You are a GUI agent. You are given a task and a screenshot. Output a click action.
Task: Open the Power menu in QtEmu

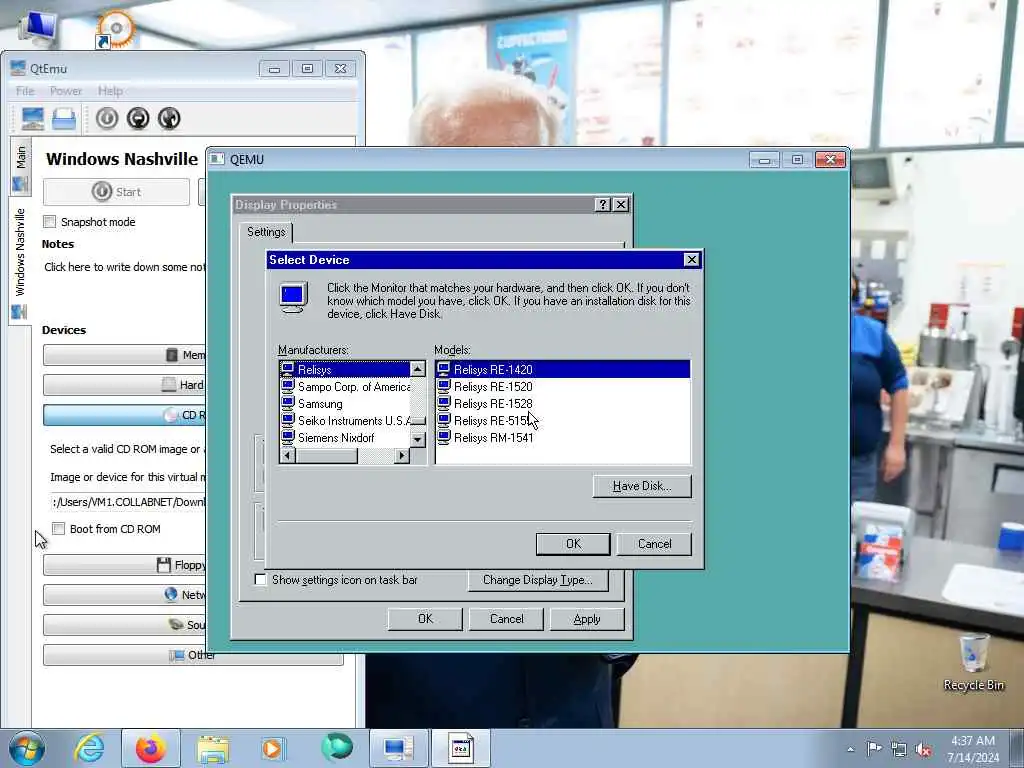[66, 91]
